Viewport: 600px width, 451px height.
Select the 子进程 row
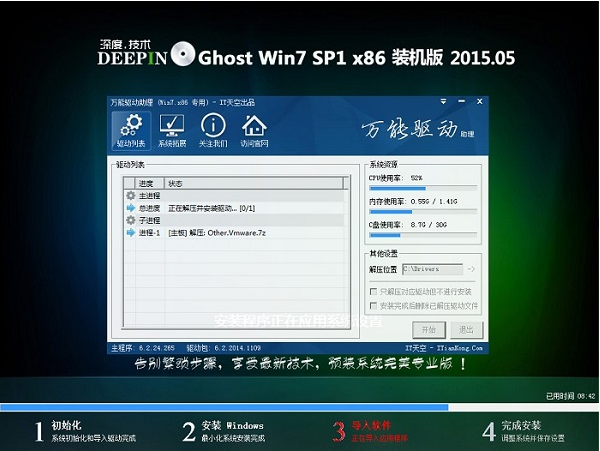click(234, 220)
